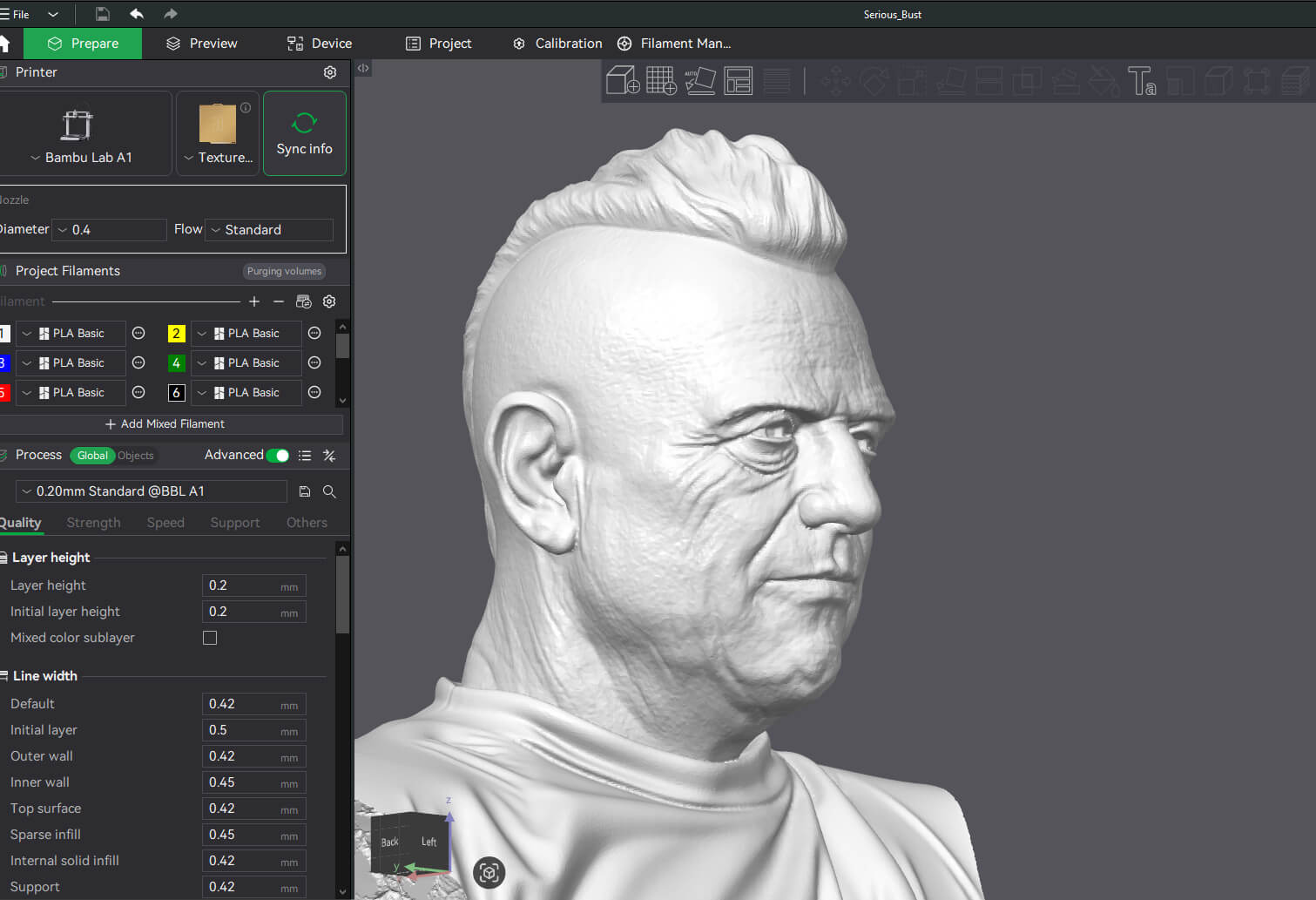Select the Text shape tool
The height and width of the screenshot is (900, 1316).
pyautogui.click(x=1141, y=81)
